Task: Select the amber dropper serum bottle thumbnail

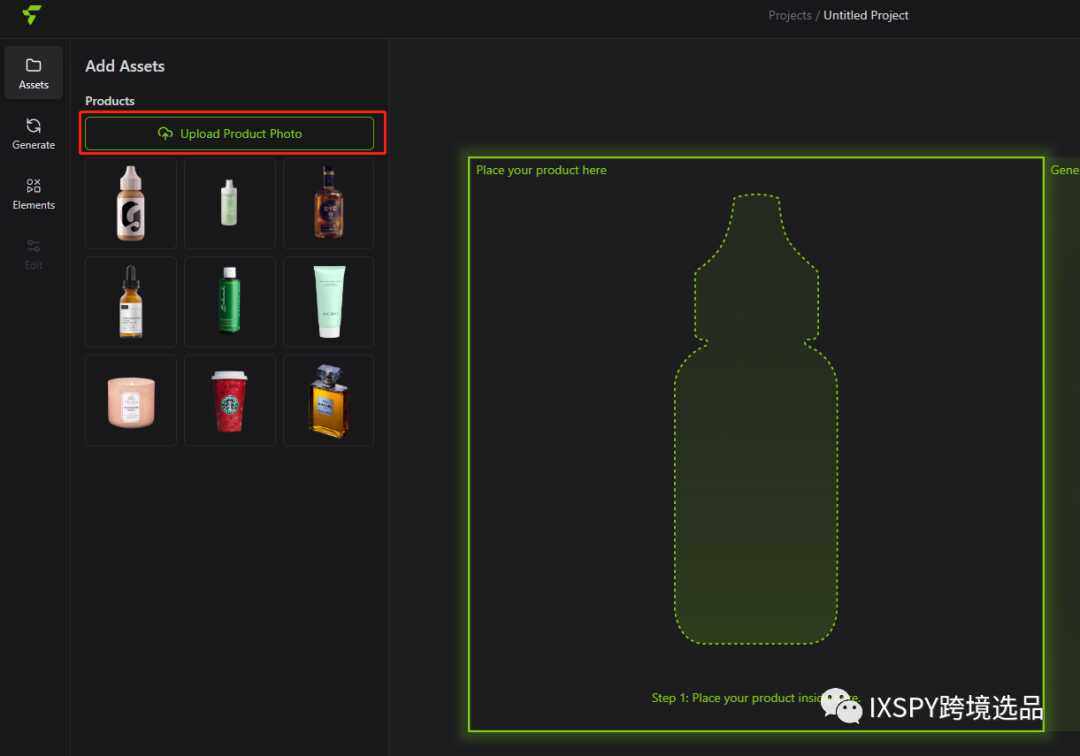Action: pos(131,302)
